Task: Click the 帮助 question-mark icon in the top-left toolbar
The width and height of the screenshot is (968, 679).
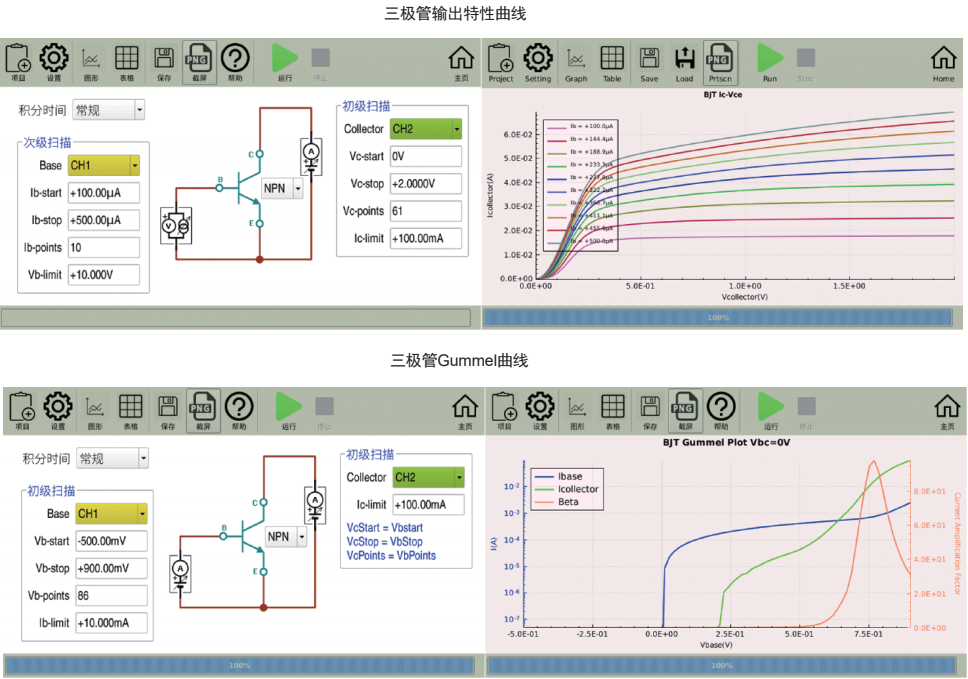Action: [235, 62]
